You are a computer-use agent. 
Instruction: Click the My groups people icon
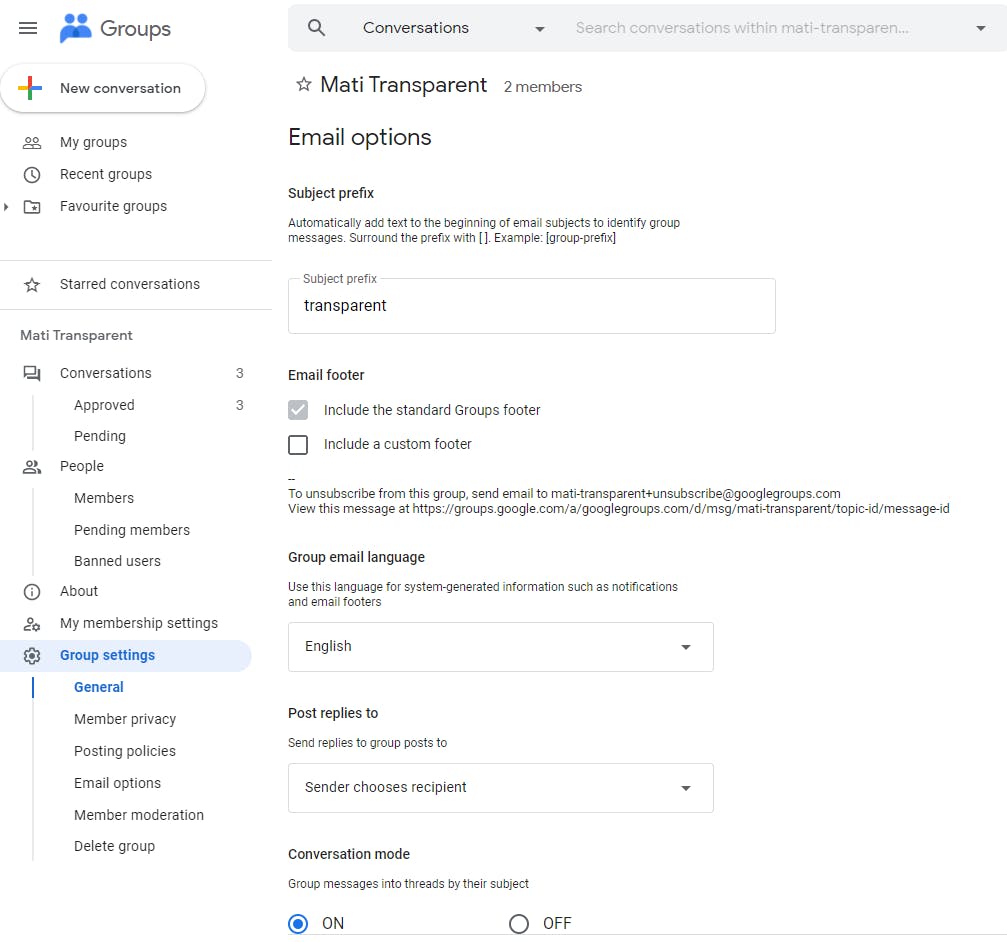pos(32,143)
